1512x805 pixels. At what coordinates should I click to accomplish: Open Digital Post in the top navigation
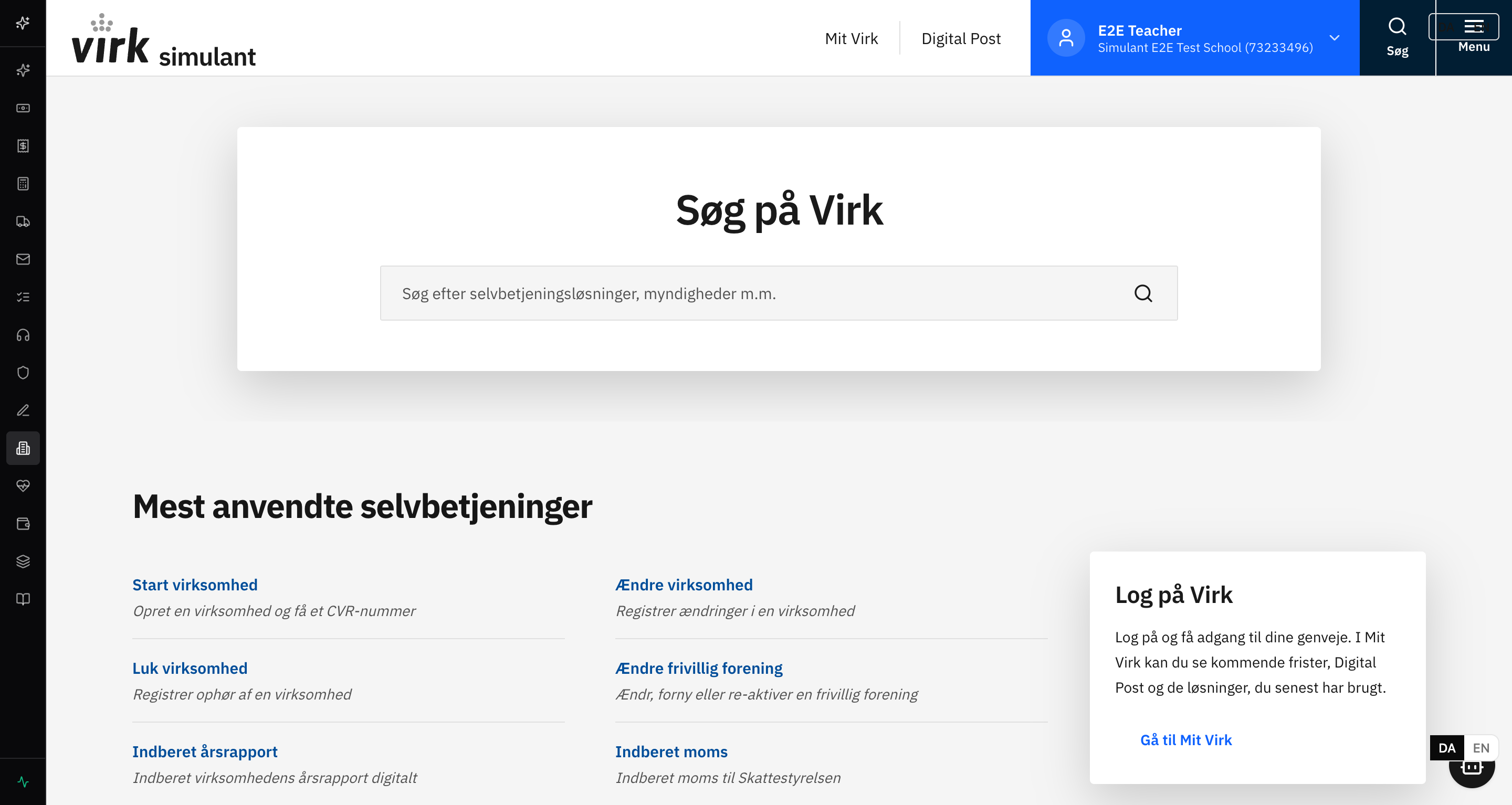tap(961, 38)
